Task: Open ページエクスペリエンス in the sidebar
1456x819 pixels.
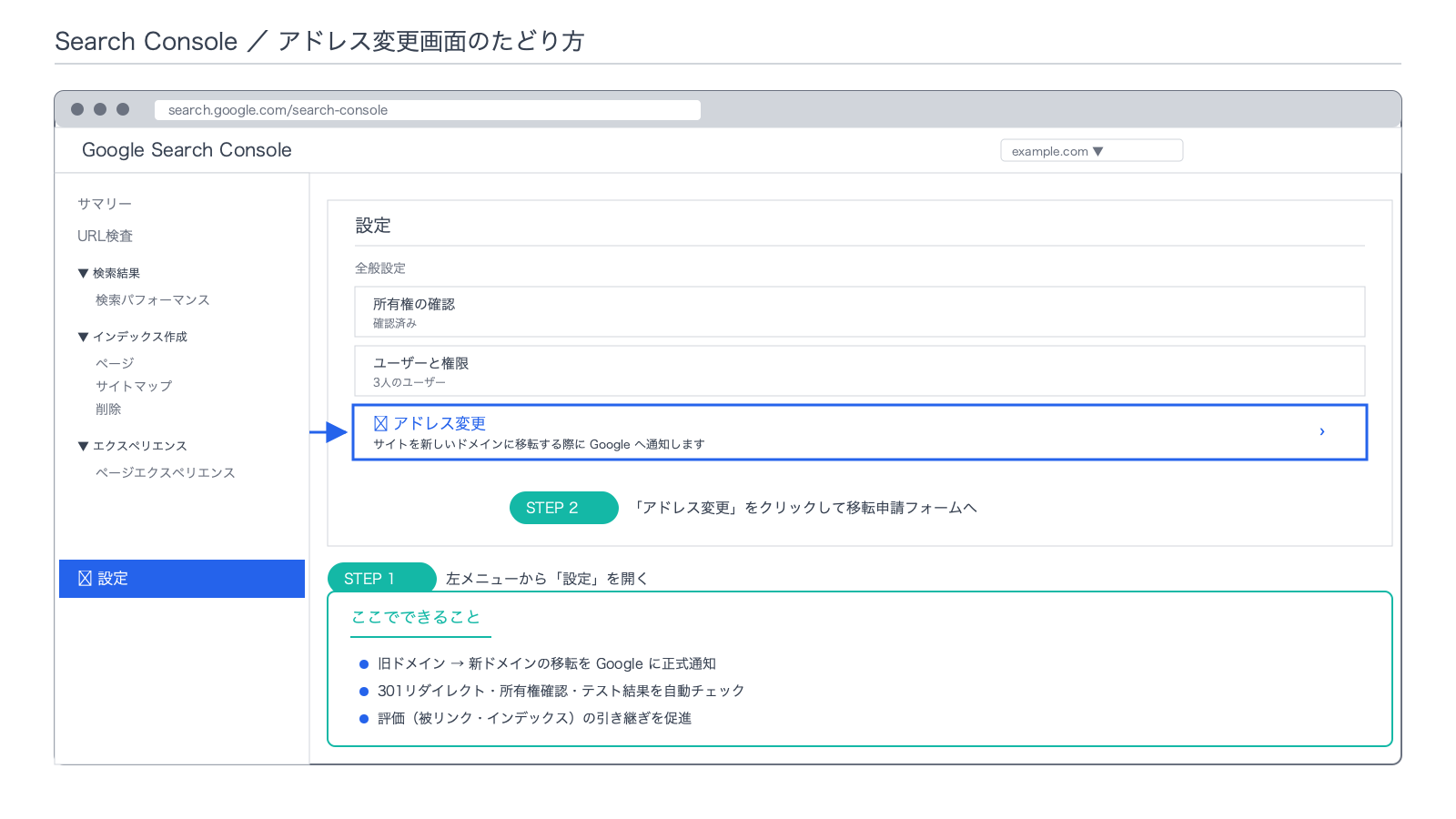Action: tap(165, 473)
